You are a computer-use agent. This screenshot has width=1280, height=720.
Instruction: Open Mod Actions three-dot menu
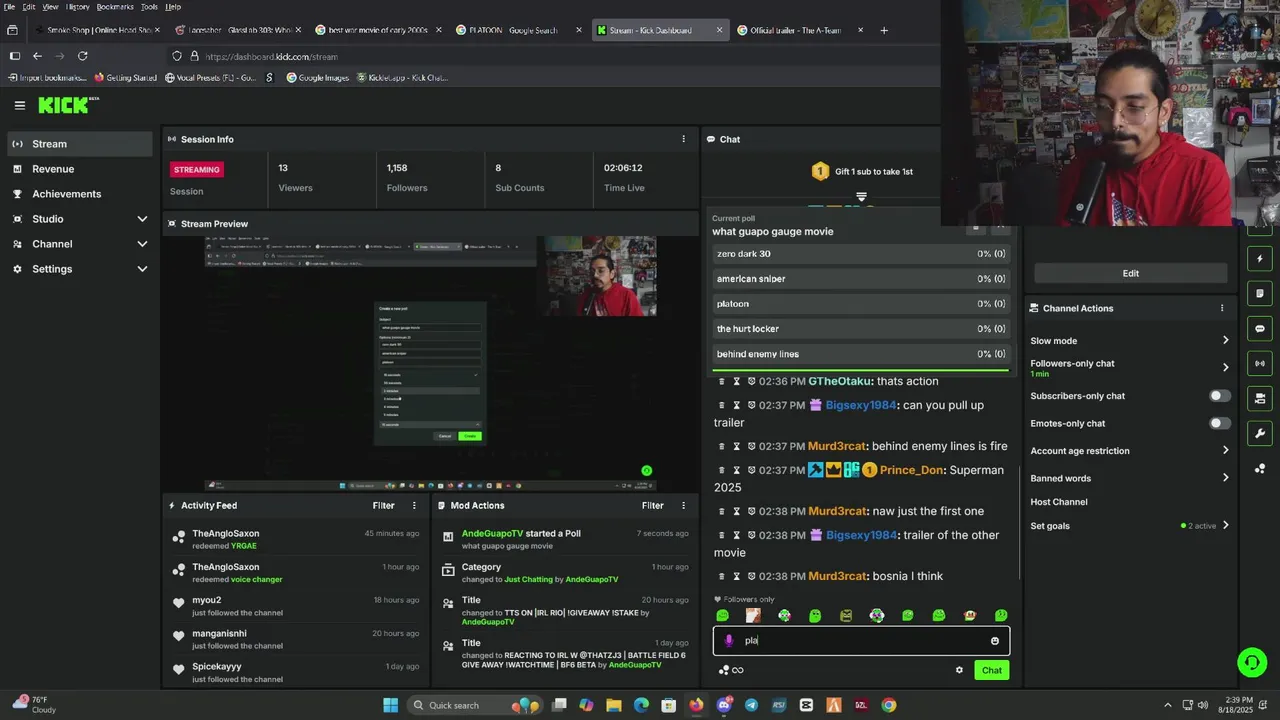[684, 506]
